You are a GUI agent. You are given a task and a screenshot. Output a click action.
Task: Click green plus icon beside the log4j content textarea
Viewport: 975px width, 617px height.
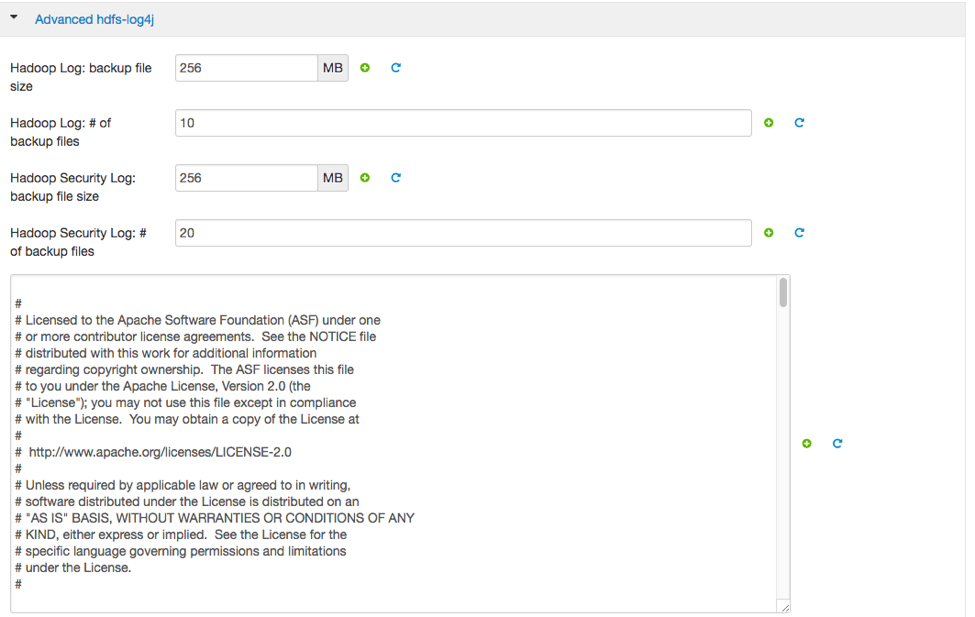point(807,443)
